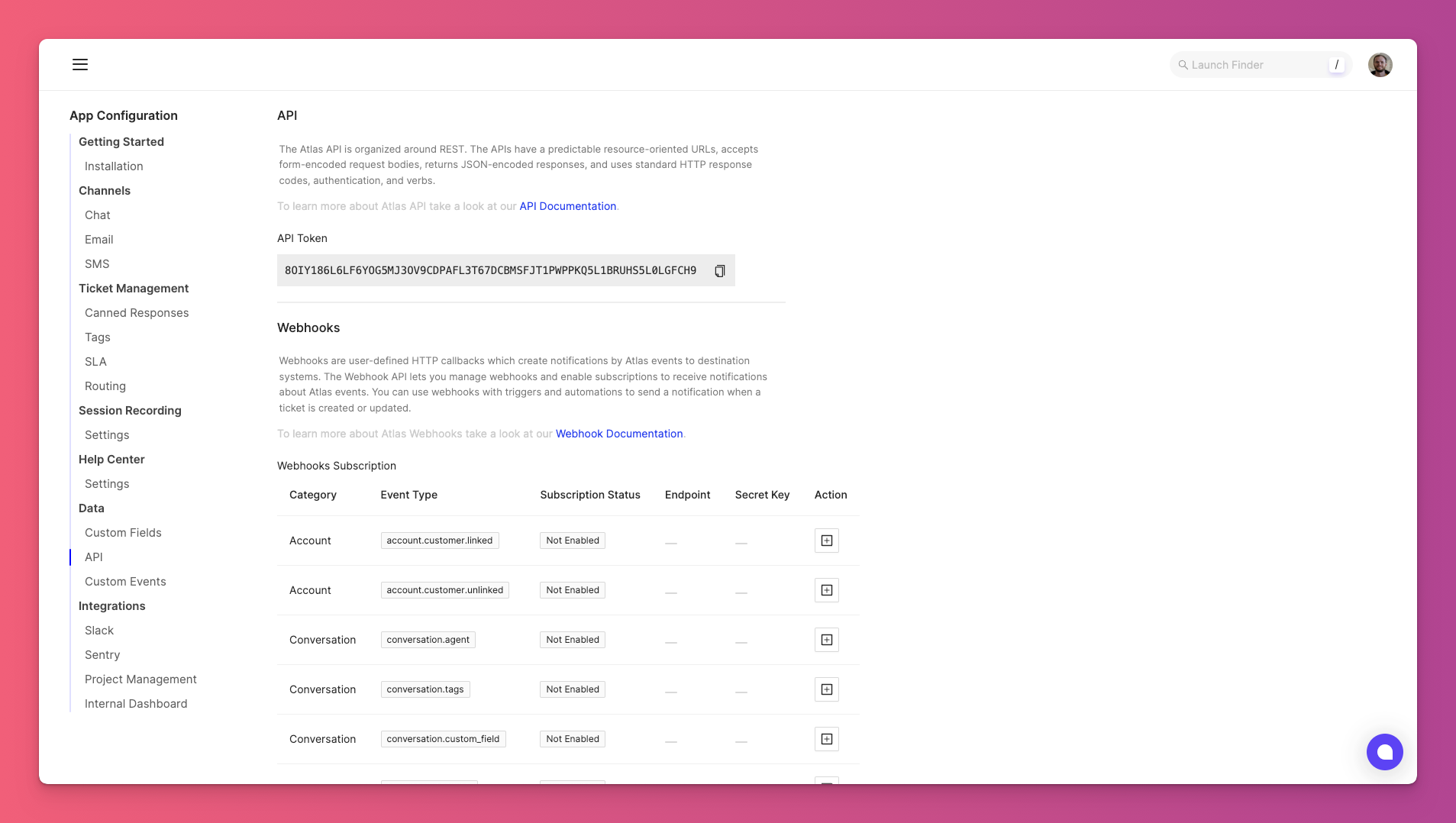Click the Session Recording section heading
Screen dimensions: 1456x823
pos(130,411)
